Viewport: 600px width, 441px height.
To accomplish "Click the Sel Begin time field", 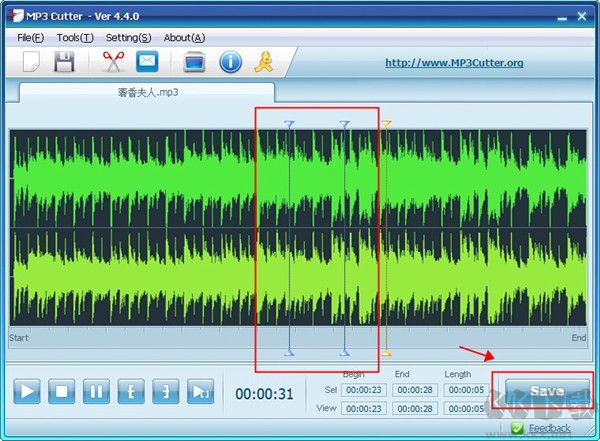I will click(x=364, y=390).
